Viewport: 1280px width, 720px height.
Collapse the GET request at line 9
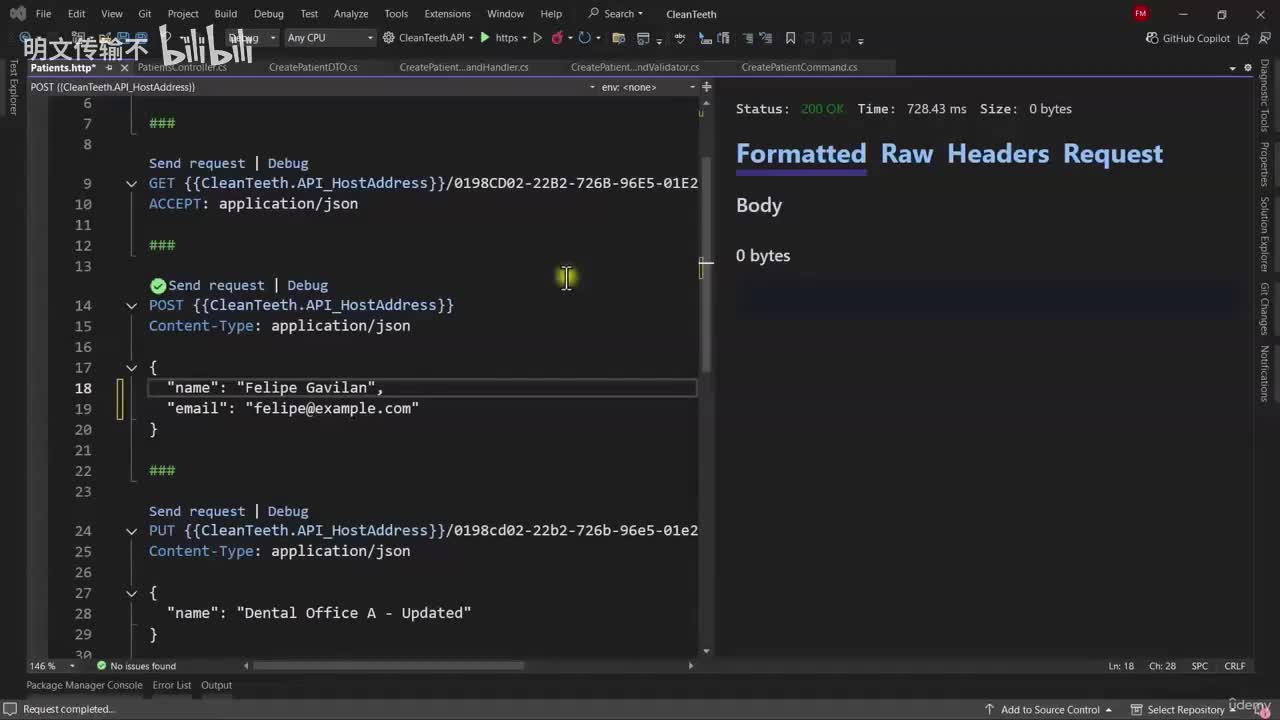click(x=131, y=184)
